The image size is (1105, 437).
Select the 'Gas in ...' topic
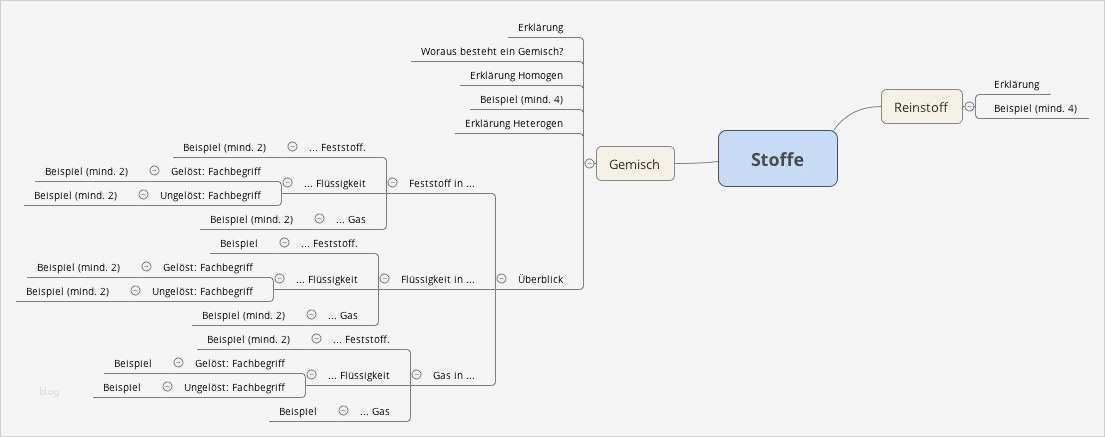coord(453,376)
